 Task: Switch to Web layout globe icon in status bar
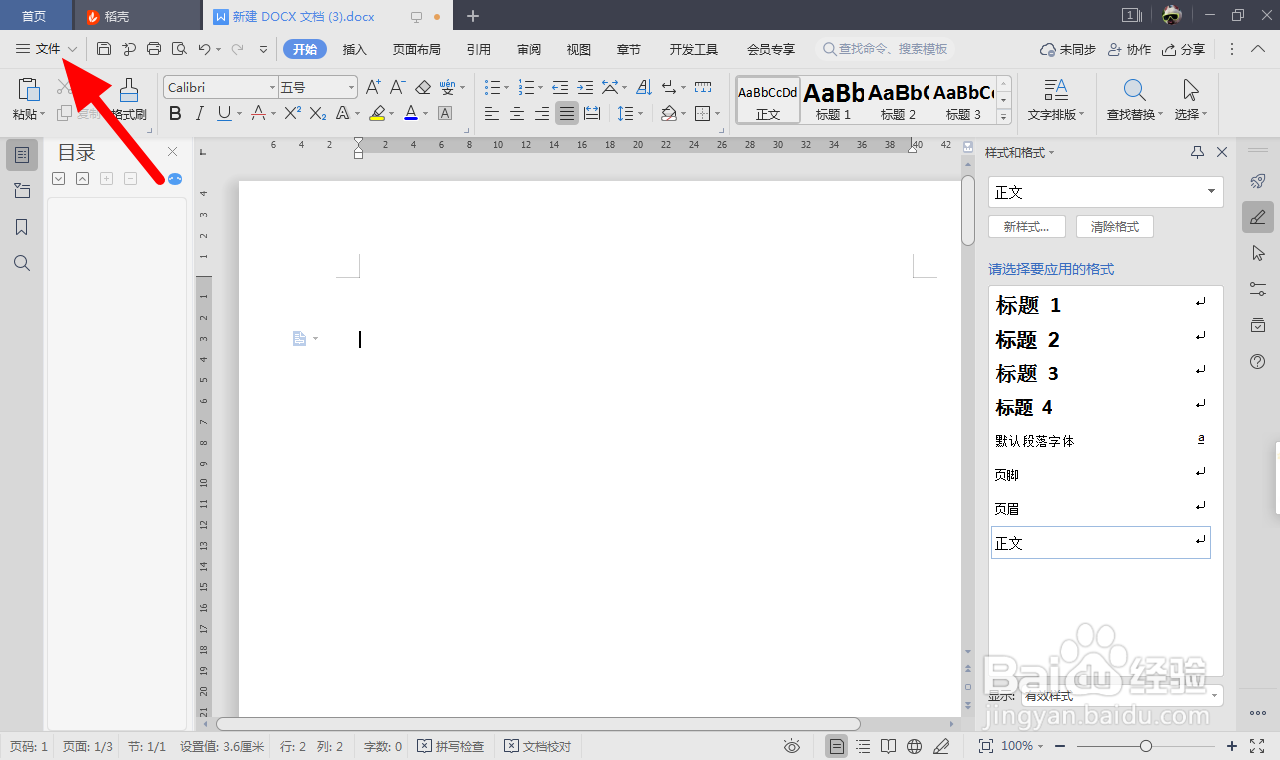coord(914,746)
